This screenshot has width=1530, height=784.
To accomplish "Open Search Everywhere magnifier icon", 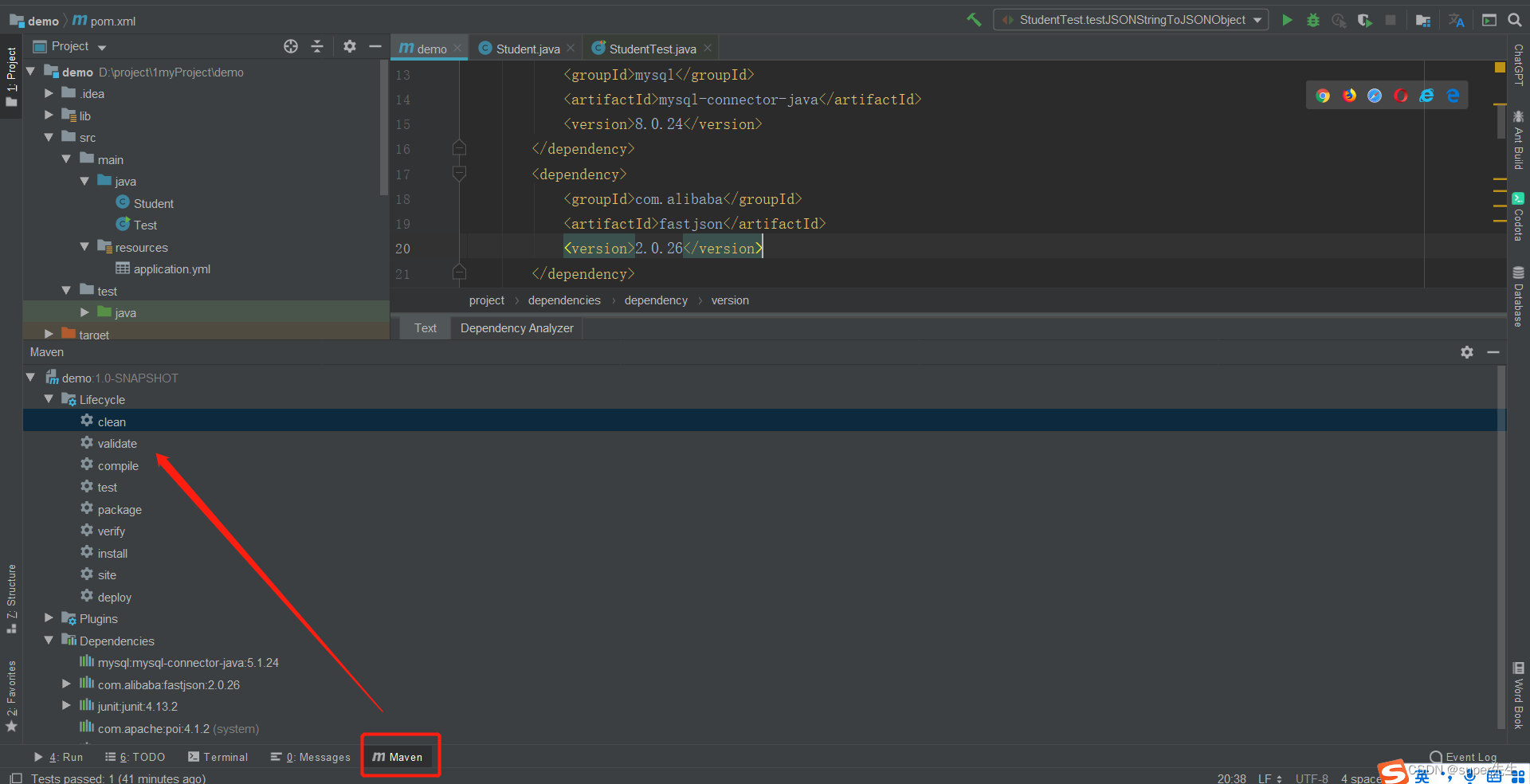I will point(1515,20).
